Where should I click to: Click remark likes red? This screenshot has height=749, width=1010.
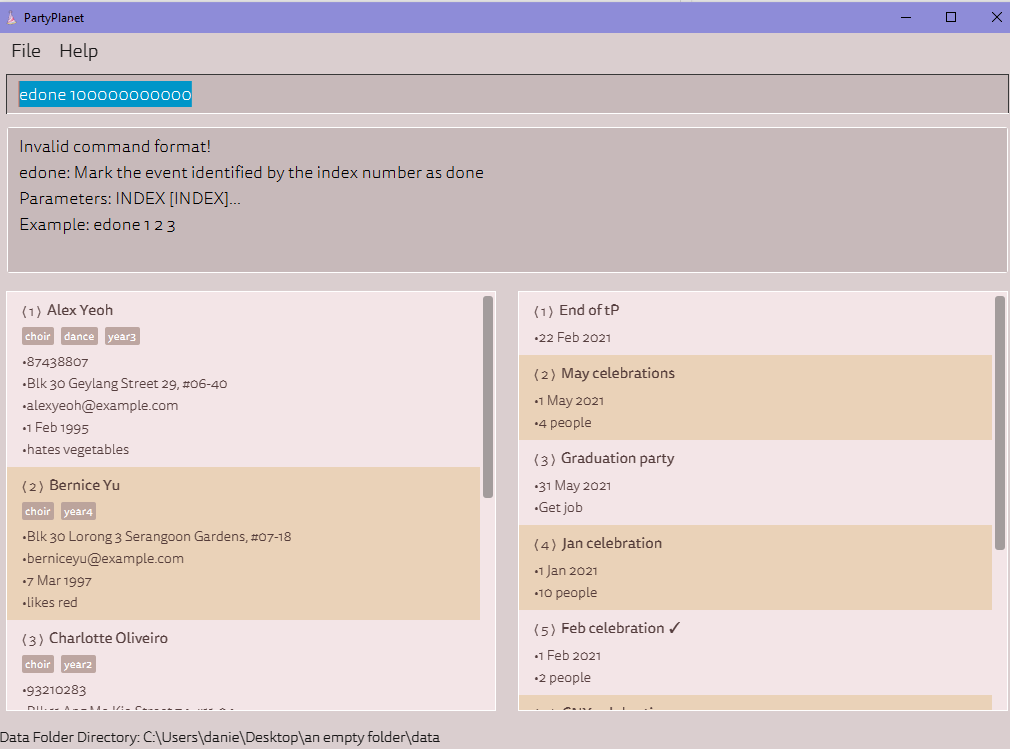pos(52,602)
